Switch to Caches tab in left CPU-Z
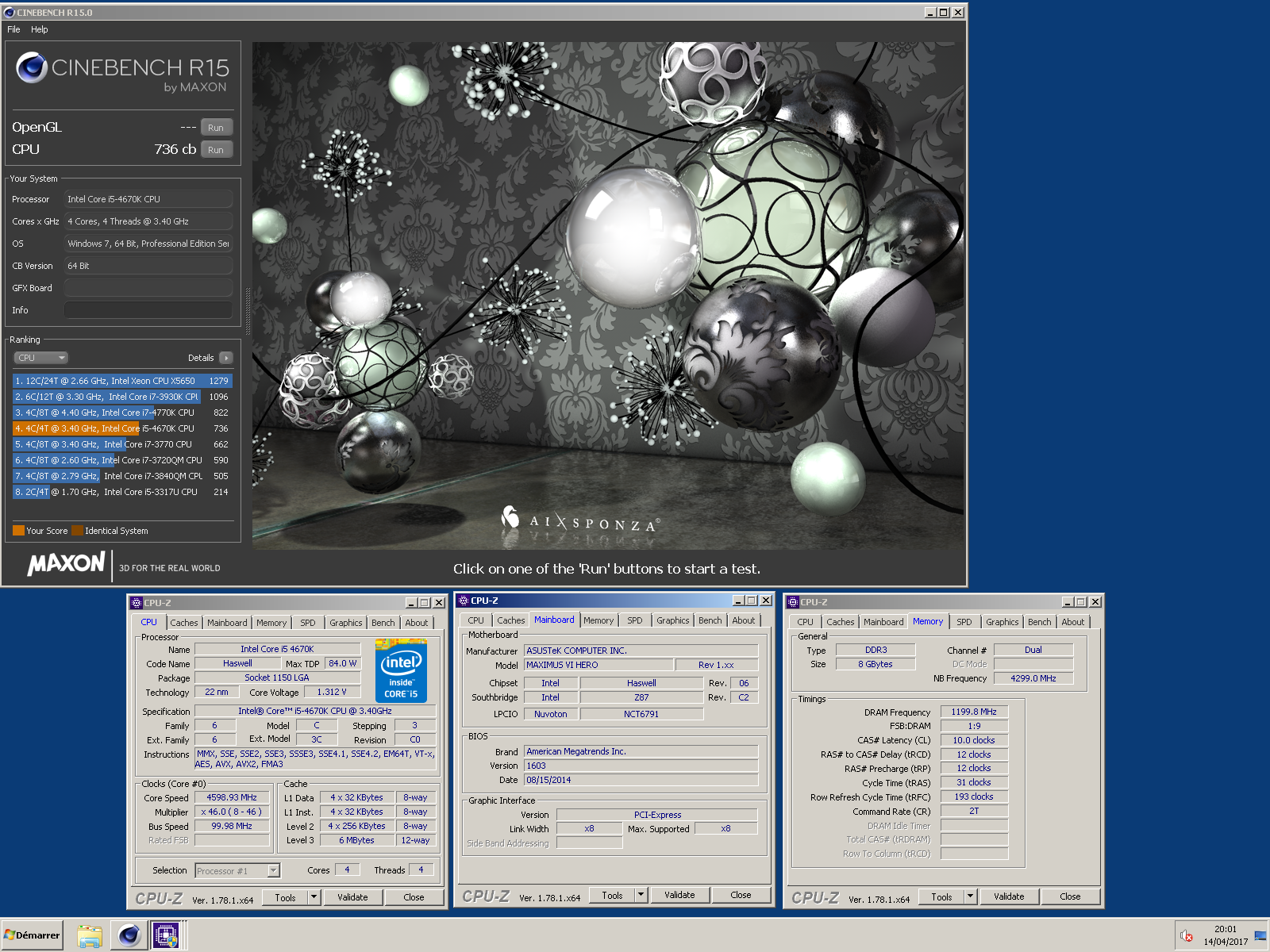This screenshot has width=1270, height=952. 184,623
